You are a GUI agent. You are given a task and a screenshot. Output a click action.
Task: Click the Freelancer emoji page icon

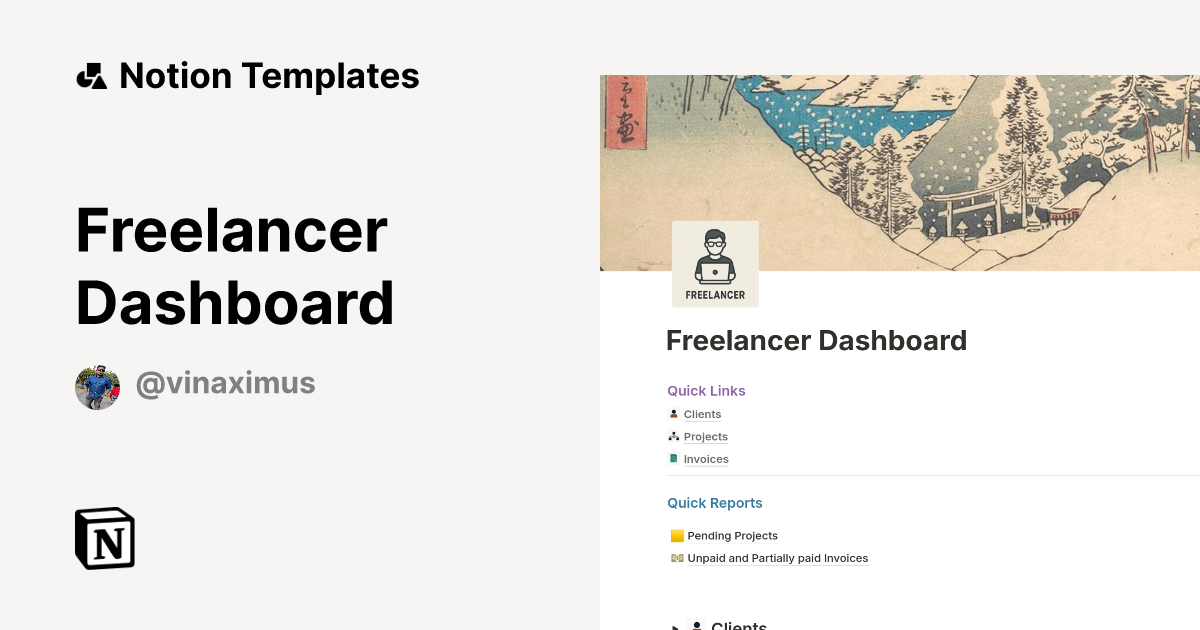tap(715, 263)
